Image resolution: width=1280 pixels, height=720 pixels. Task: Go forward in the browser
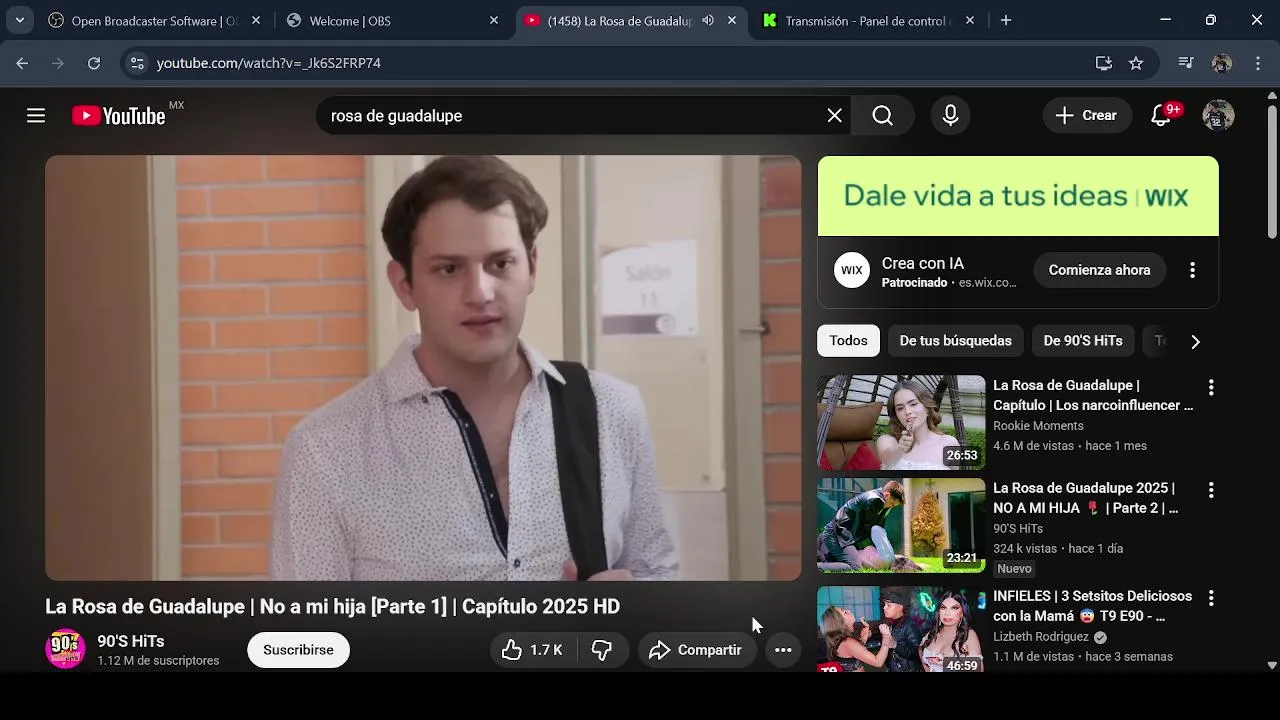pos(58,63)
